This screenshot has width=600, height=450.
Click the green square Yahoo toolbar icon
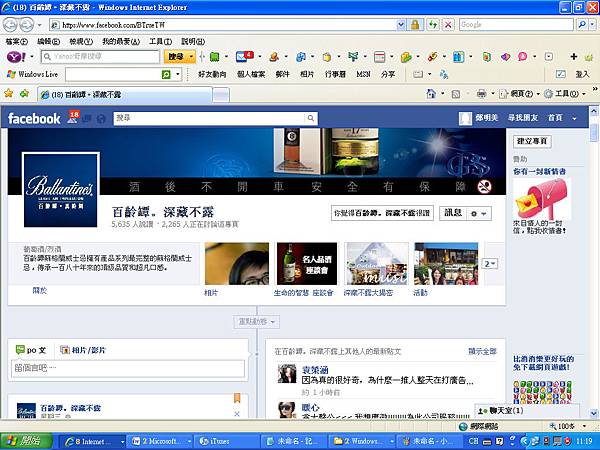click(215, 57)
